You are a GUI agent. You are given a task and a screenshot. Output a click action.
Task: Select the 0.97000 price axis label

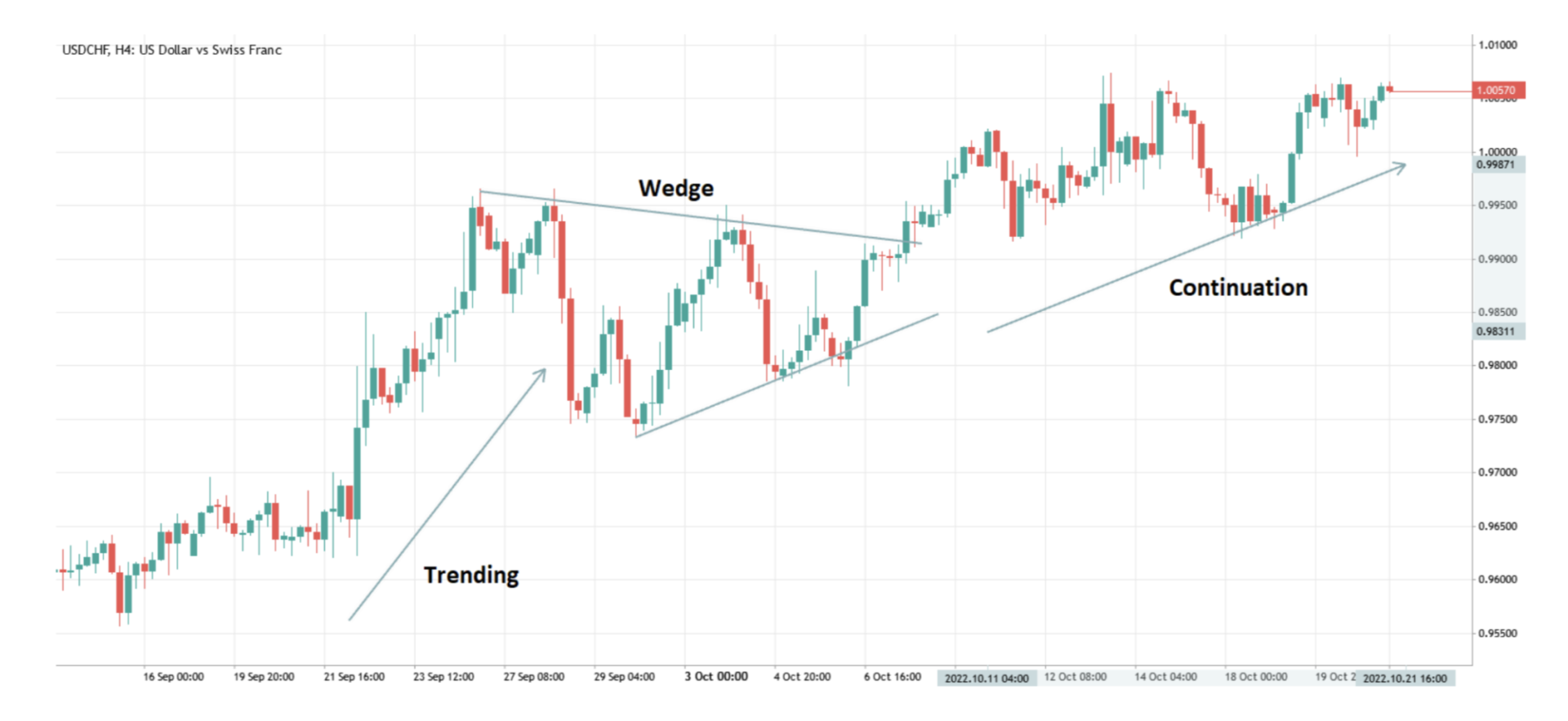pos(1498,473)
